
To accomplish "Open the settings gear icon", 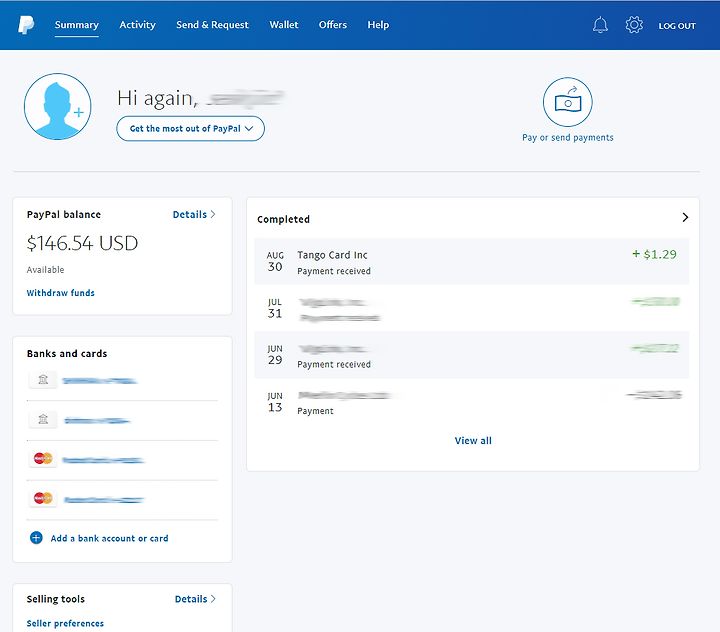I will [x=634, y=25].
